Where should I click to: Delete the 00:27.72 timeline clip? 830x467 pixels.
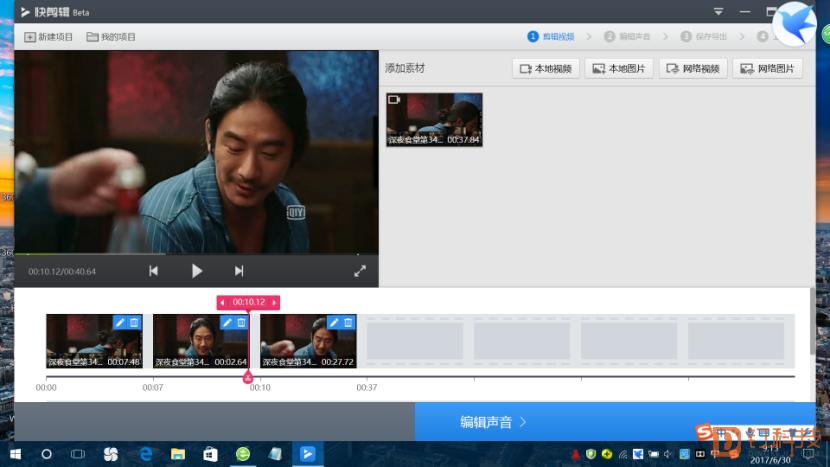pyautogui.click(x=348, y=322)
